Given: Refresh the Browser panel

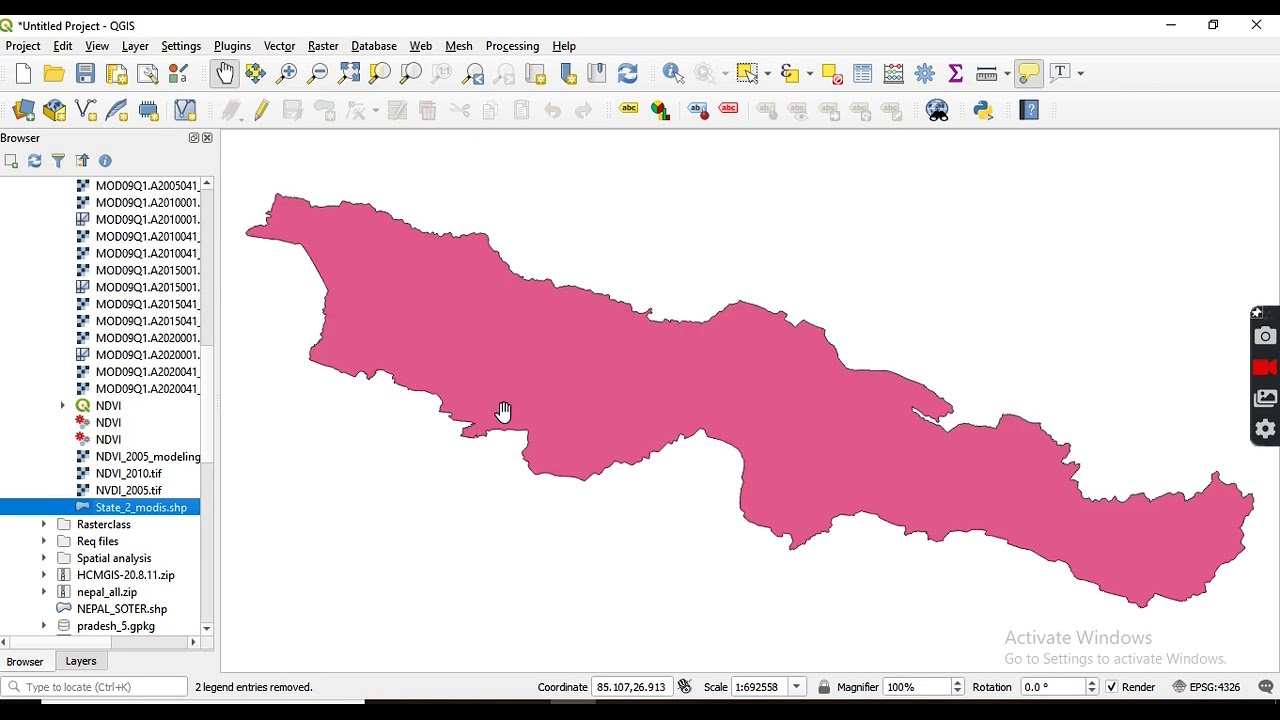Looking at the screenshot, I should coord(35,161).
